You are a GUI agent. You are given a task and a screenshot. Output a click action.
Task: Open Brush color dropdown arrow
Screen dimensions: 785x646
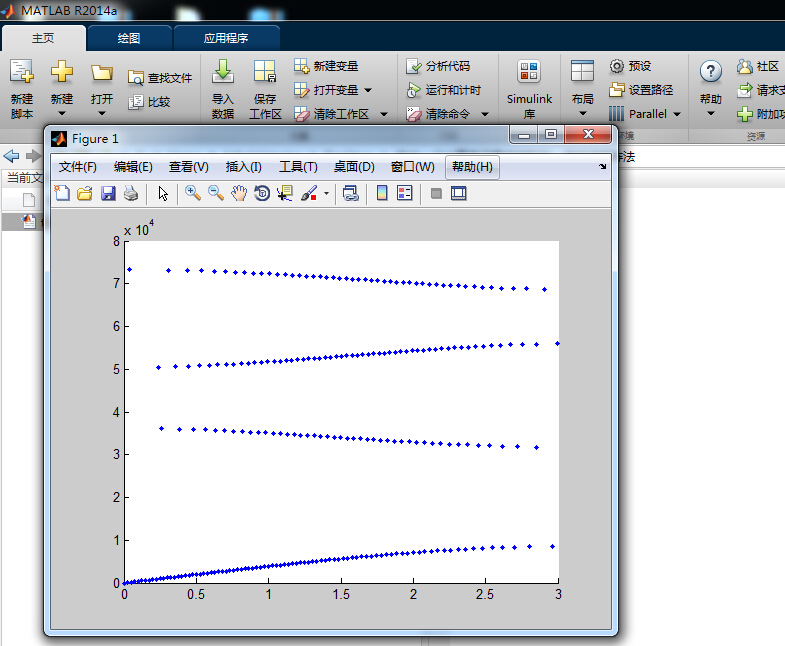[326, 193]
